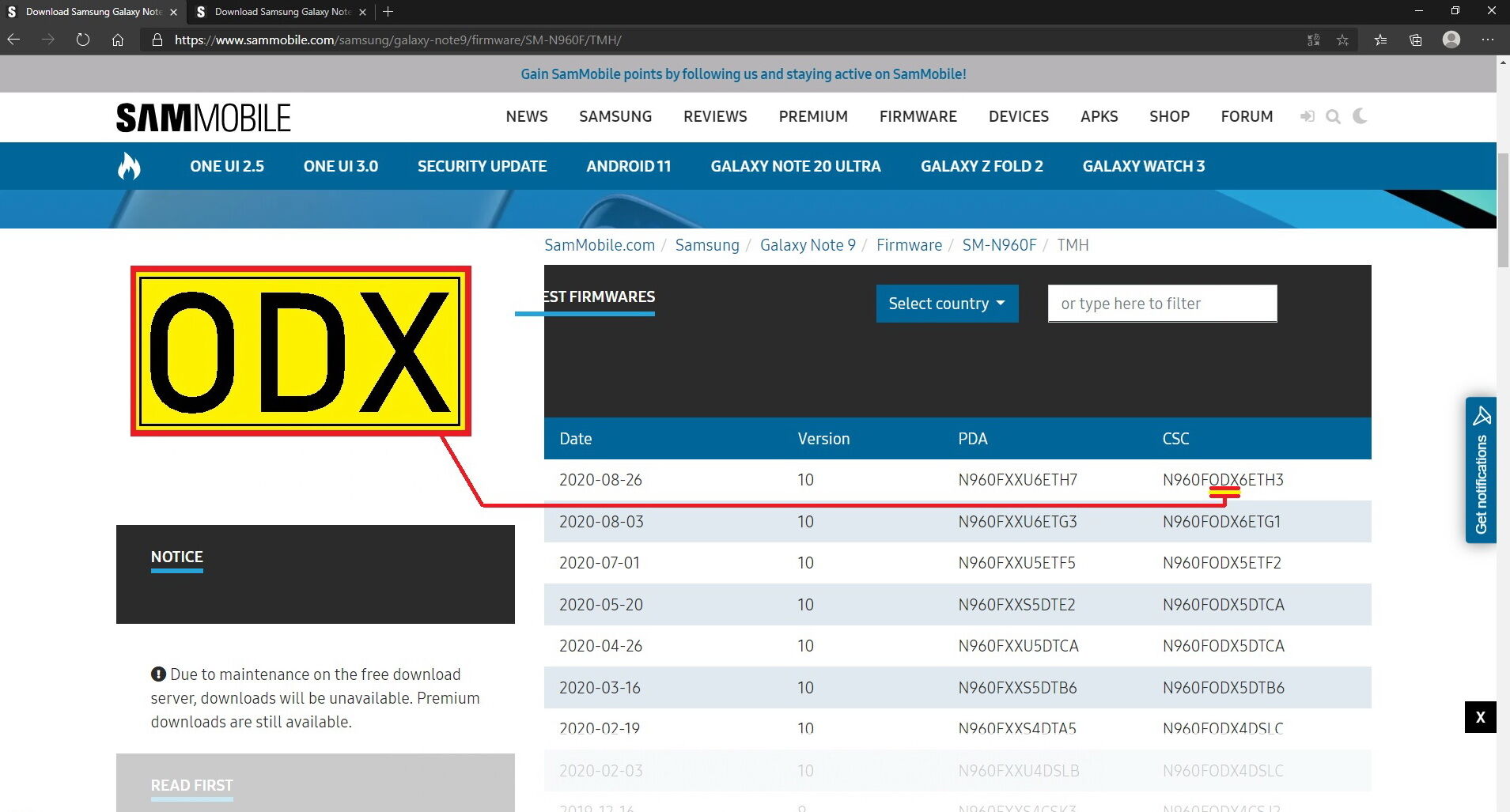The width and height of the screenshot is (1510, 812).
Task: Click the Gain SamMobile points banner link
Action: coord(744,74)
